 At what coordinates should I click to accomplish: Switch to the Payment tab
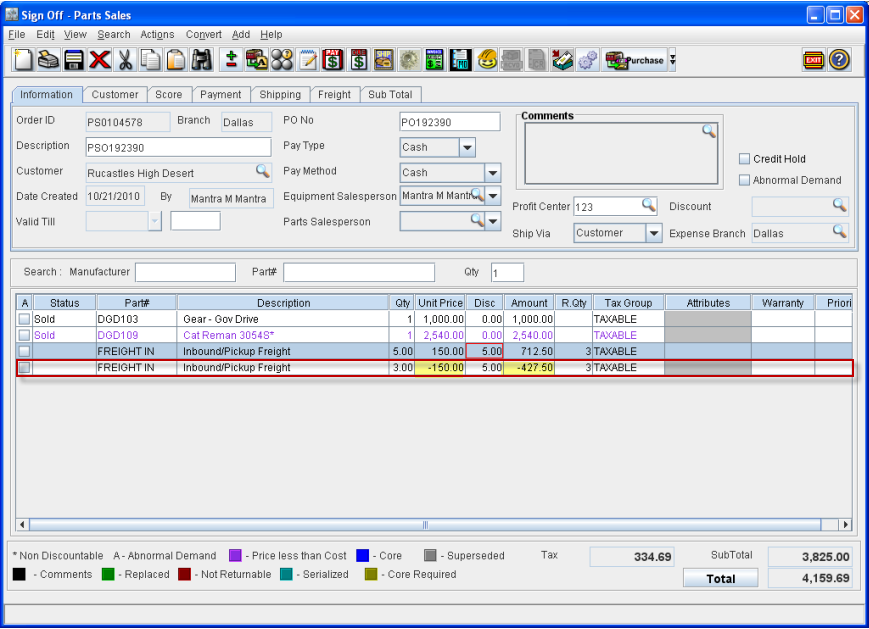click(221, 95)
